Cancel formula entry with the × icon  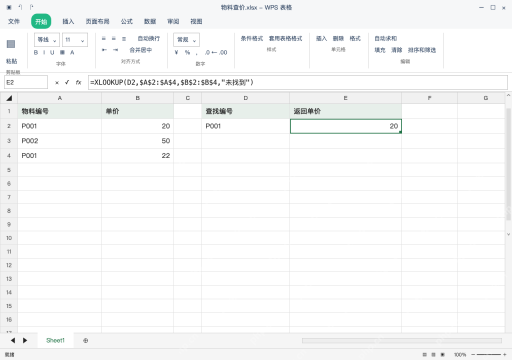click(57, 82)
